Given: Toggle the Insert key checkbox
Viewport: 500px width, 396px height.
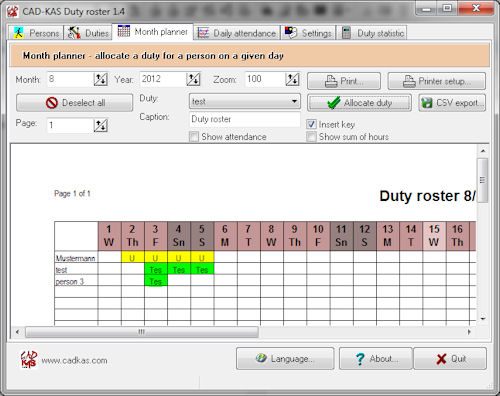Looking at the screenshot, I should click(311, 124).
